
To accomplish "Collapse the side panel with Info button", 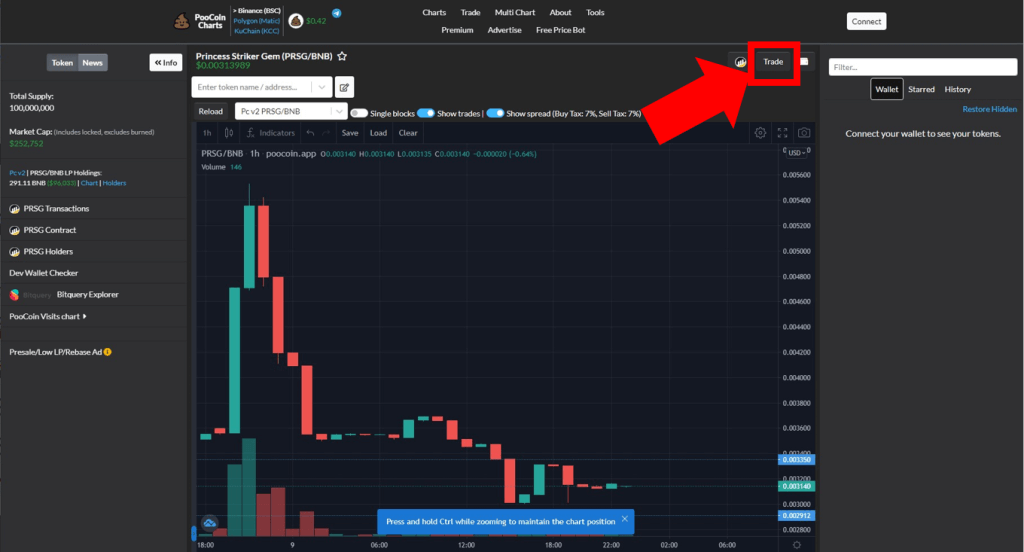I will click(x=166, y=63).
